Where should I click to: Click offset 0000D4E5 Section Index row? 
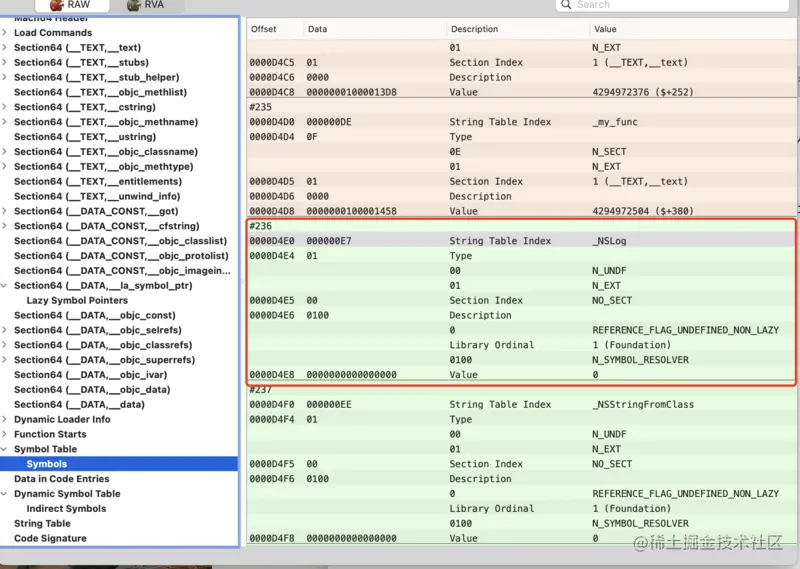(521, 300)
